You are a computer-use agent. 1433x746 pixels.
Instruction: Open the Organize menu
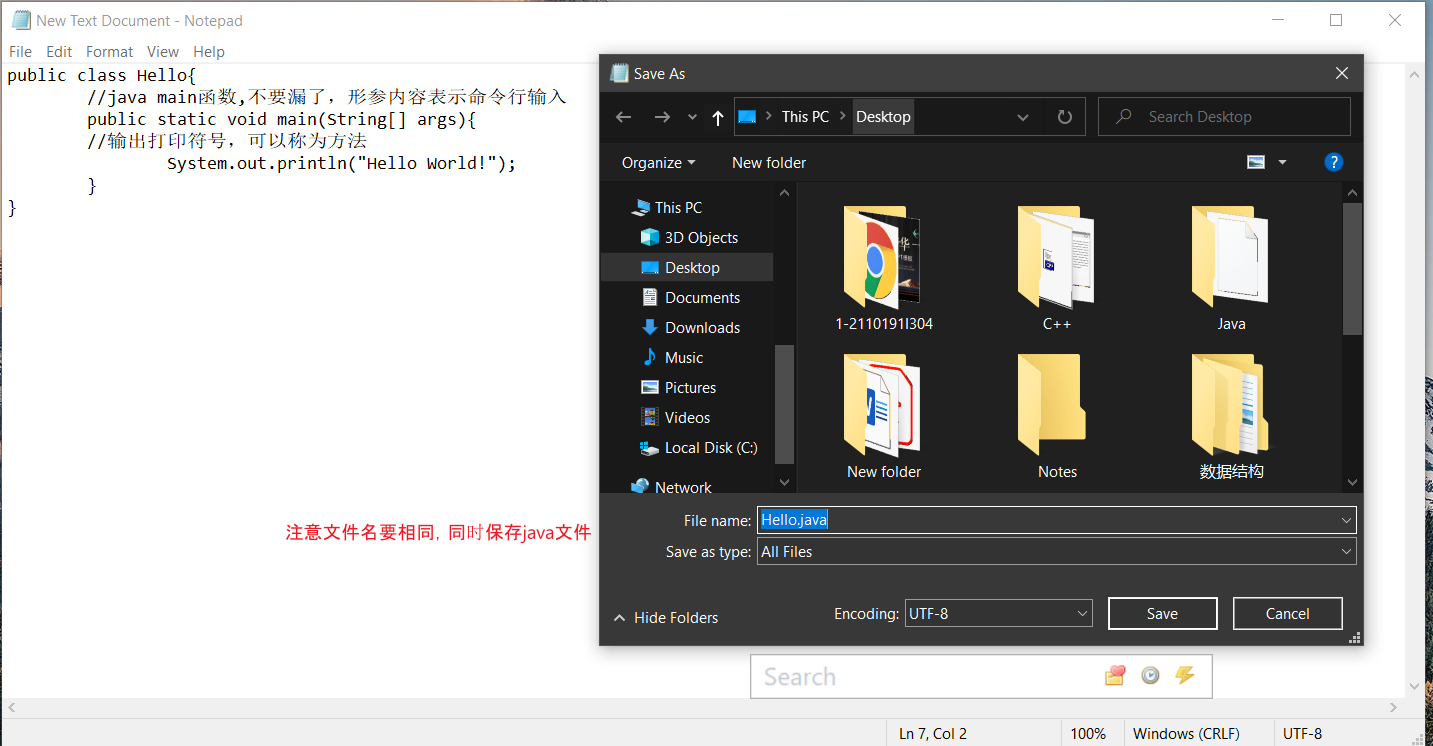pyautogui.click(x=657, y=161)
